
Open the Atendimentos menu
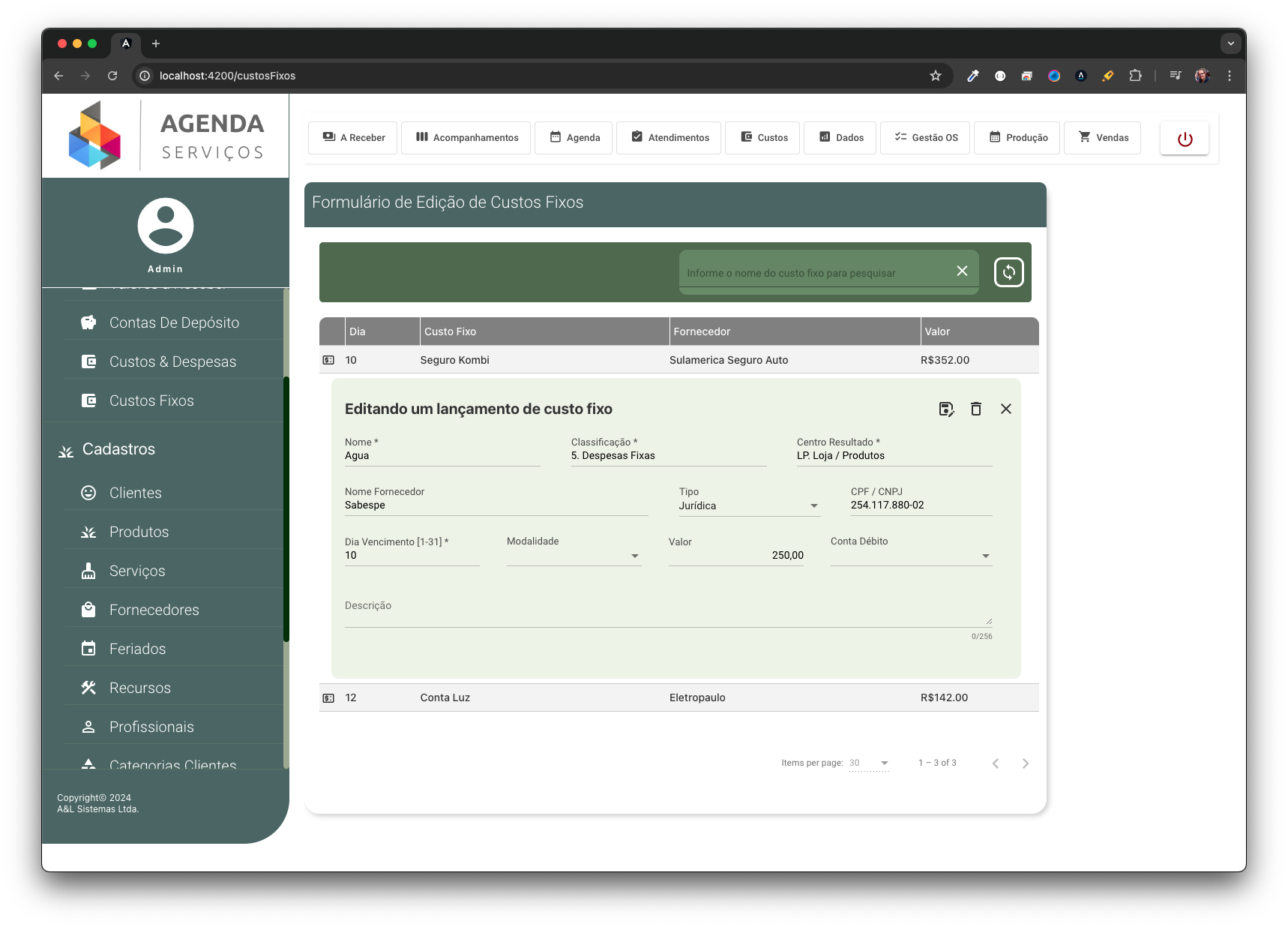669,138
